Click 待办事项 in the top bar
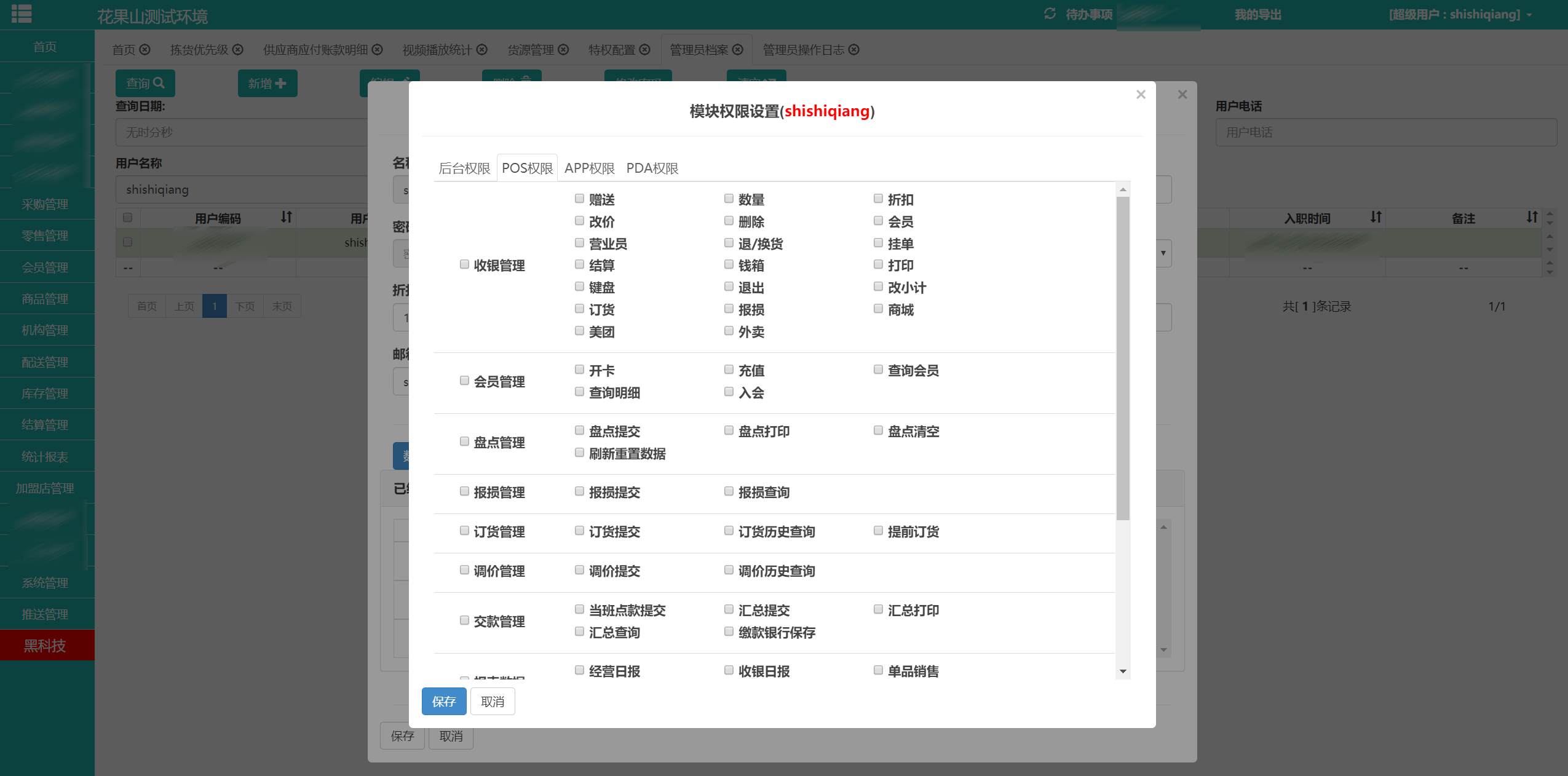This screenshot has height=776, width=1568. click(1089, 15)
